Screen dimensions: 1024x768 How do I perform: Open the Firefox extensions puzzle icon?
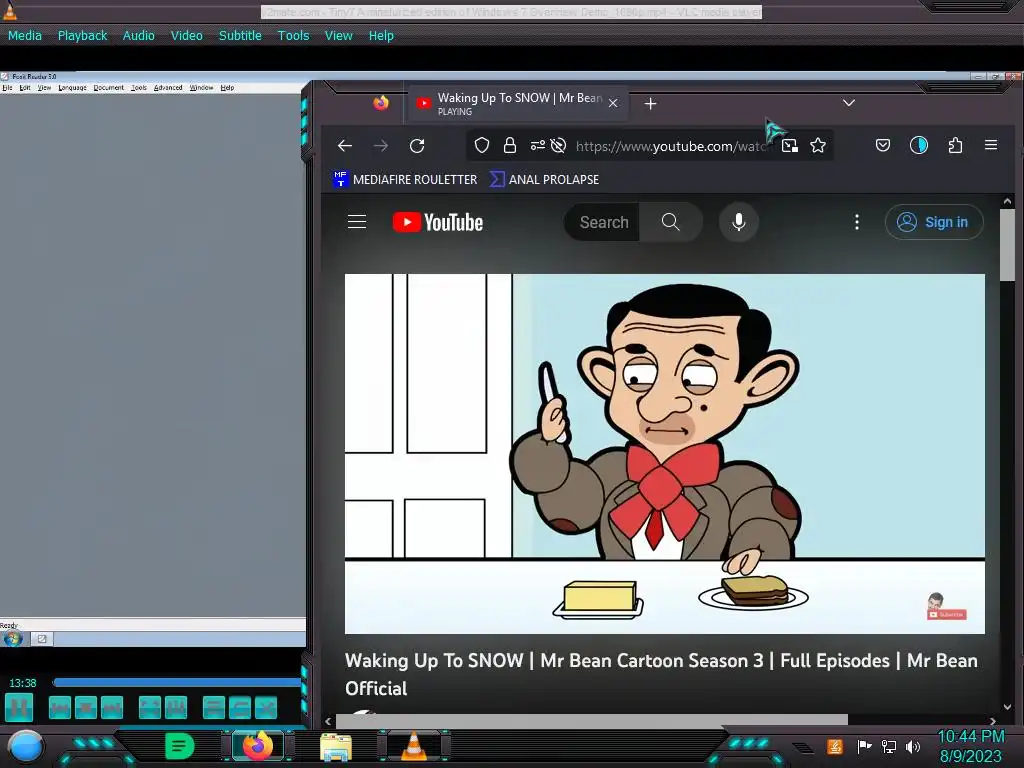point(955,145)
